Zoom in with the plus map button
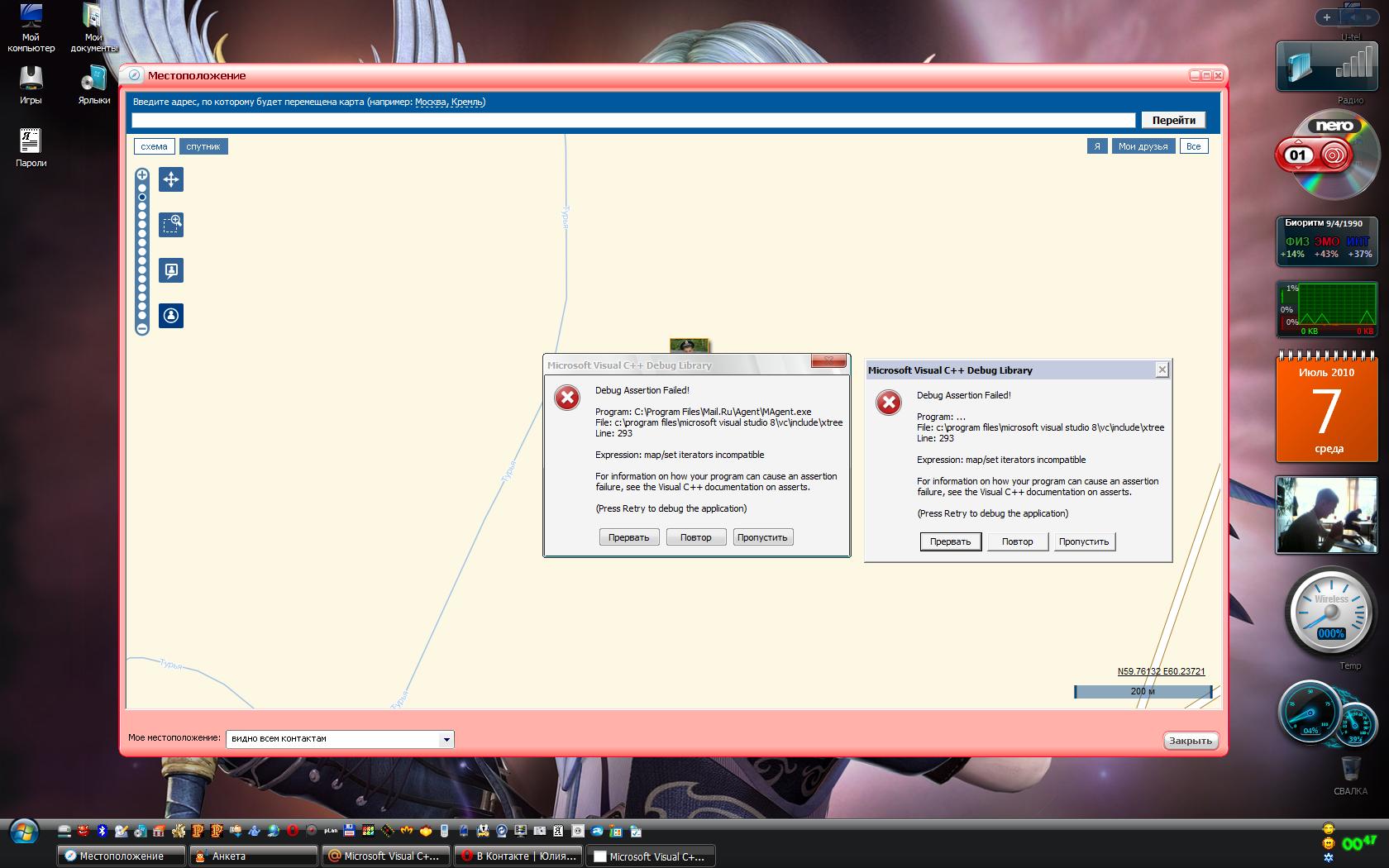This screenshot has width=1389, height=868. click(x=142, y=175)
